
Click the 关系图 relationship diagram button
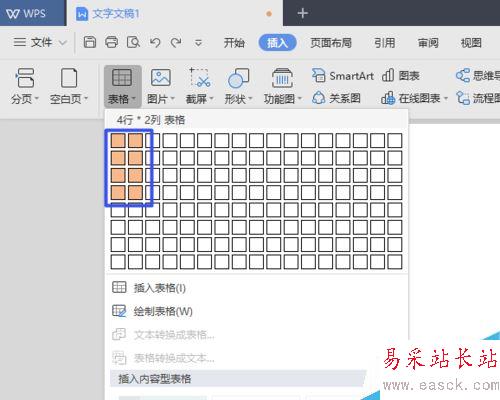[336, 98]
